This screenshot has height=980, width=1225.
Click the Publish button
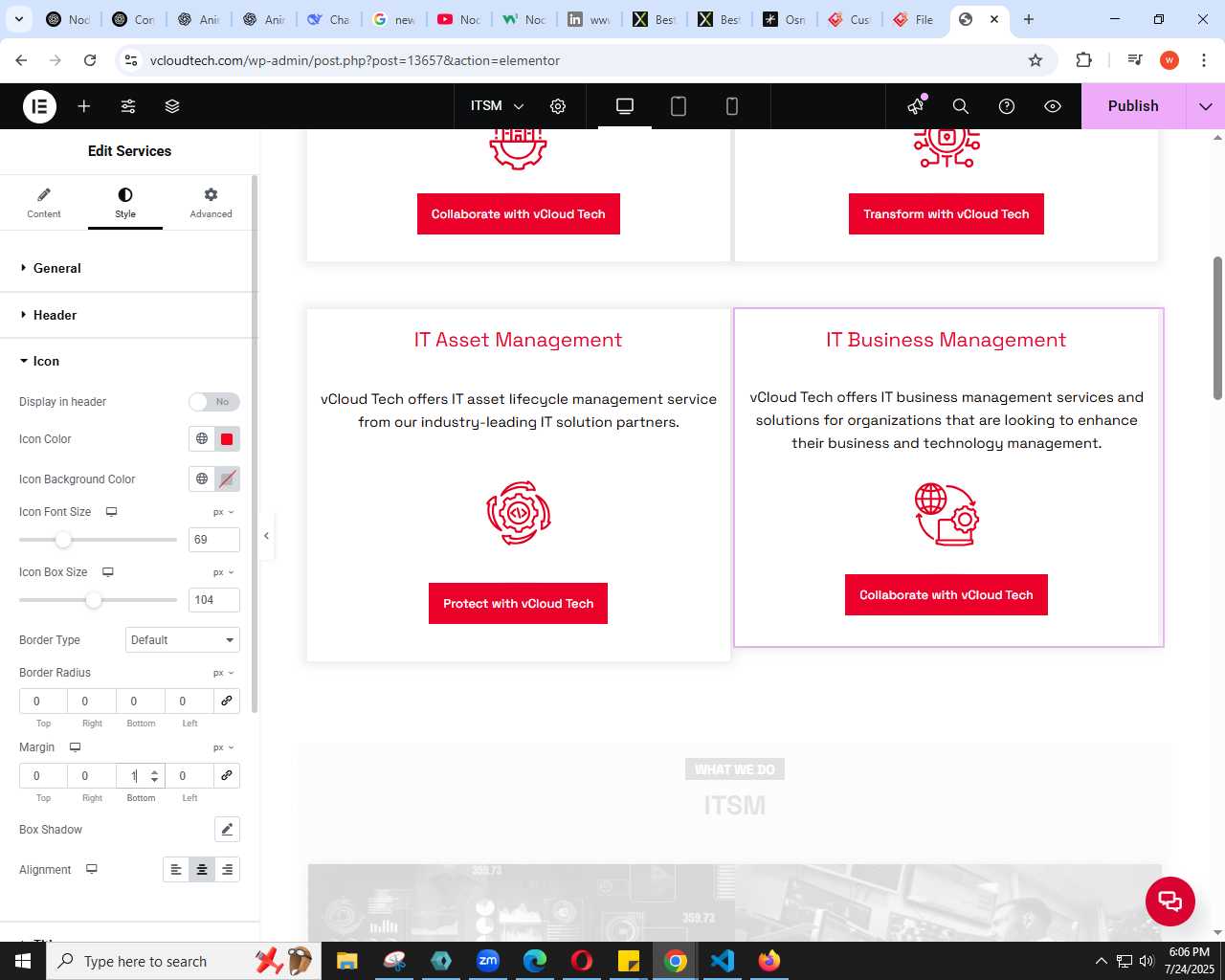[1133, 106]
